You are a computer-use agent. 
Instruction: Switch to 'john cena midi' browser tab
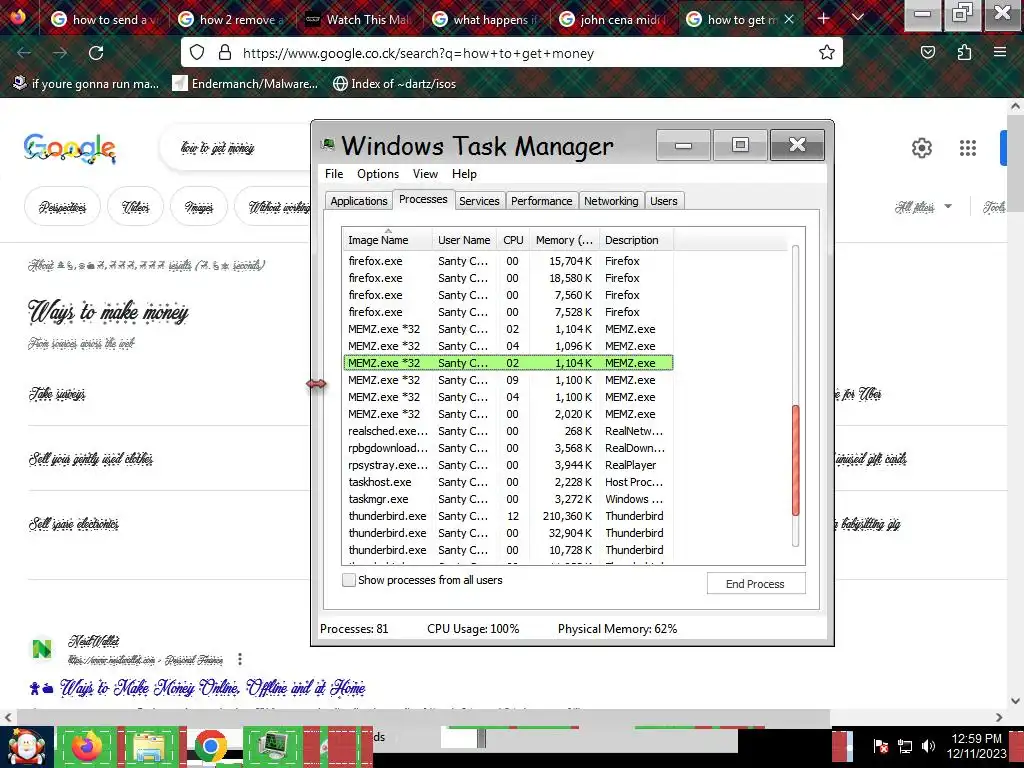pos(611,20)
